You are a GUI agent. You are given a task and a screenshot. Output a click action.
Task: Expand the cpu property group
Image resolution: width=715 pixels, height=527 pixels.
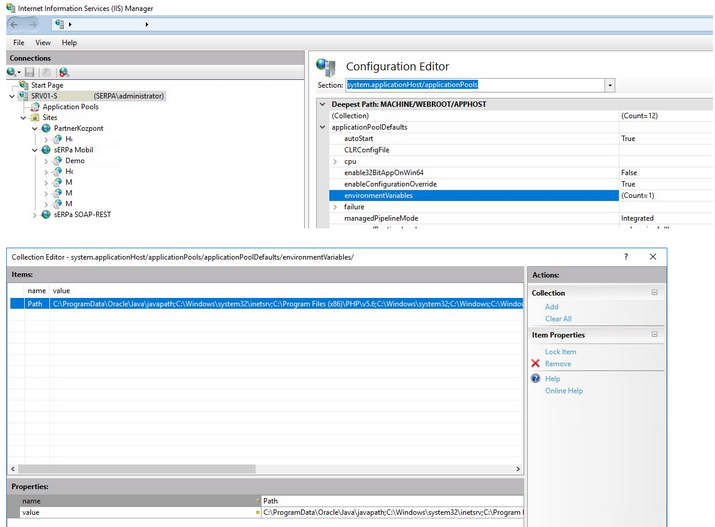click(x=335, y=161)
